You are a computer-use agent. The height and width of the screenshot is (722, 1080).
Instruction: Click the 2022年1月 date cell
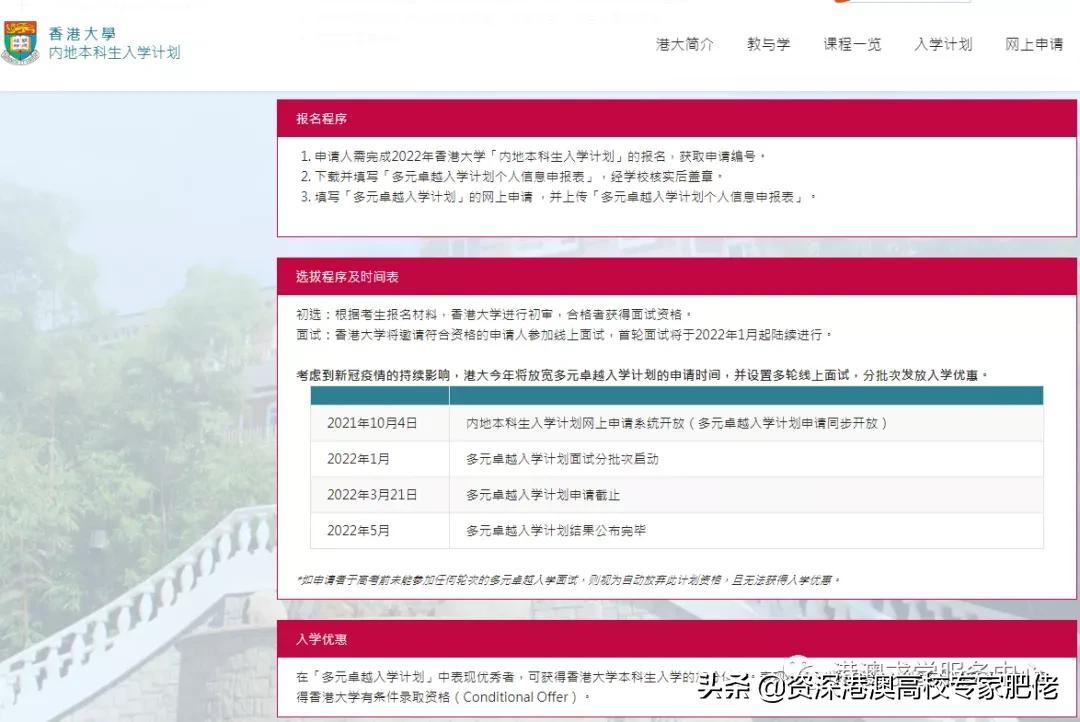pos(380,459)
